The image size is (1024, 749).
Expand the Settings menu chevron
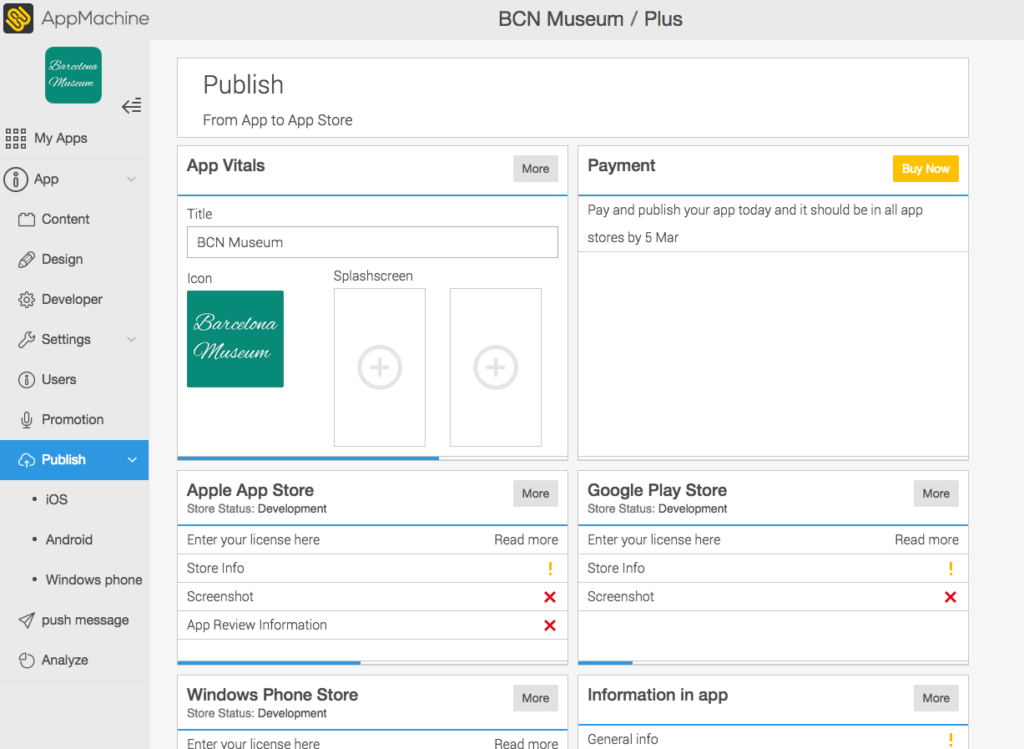click(131, 340)
